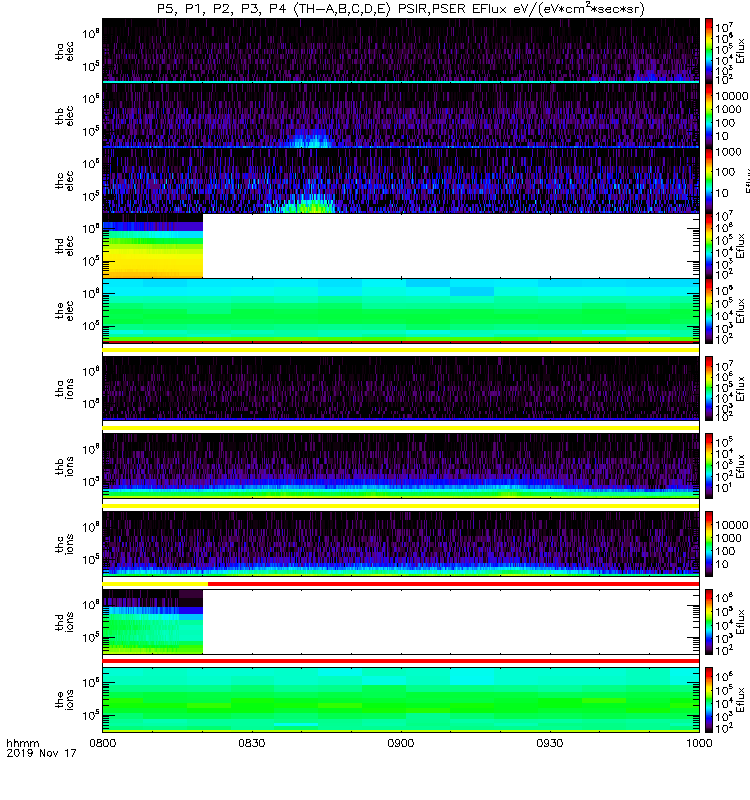Pick the color bar beside the thd elec panel

709,246
